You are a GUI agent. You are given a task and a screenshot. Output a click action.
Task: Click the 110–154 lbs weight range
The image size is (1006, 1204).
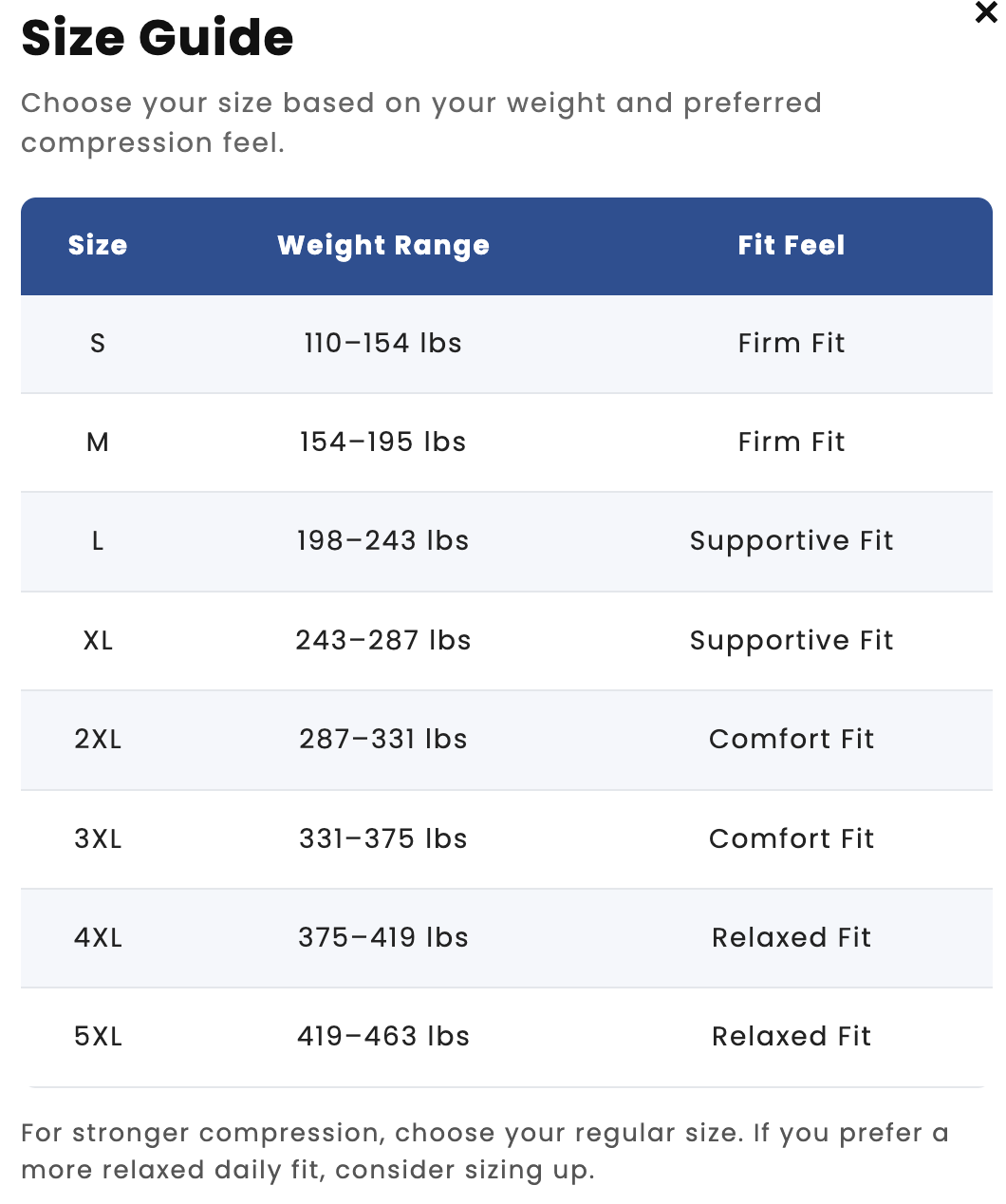pyautogui.click(x=383, y=343)
